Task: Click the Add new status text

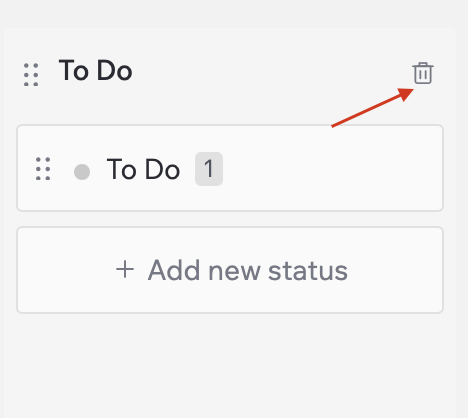Action: 248,270
